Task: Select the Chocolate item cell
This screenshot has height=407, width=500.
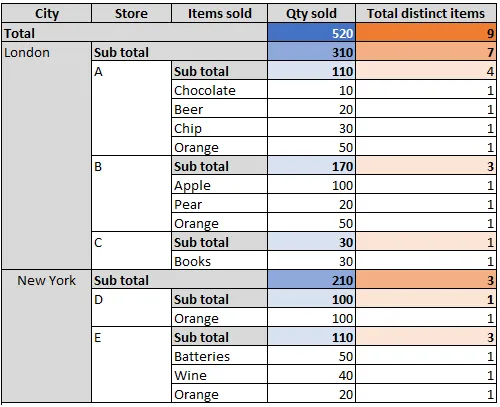Action: click(220, 90)
